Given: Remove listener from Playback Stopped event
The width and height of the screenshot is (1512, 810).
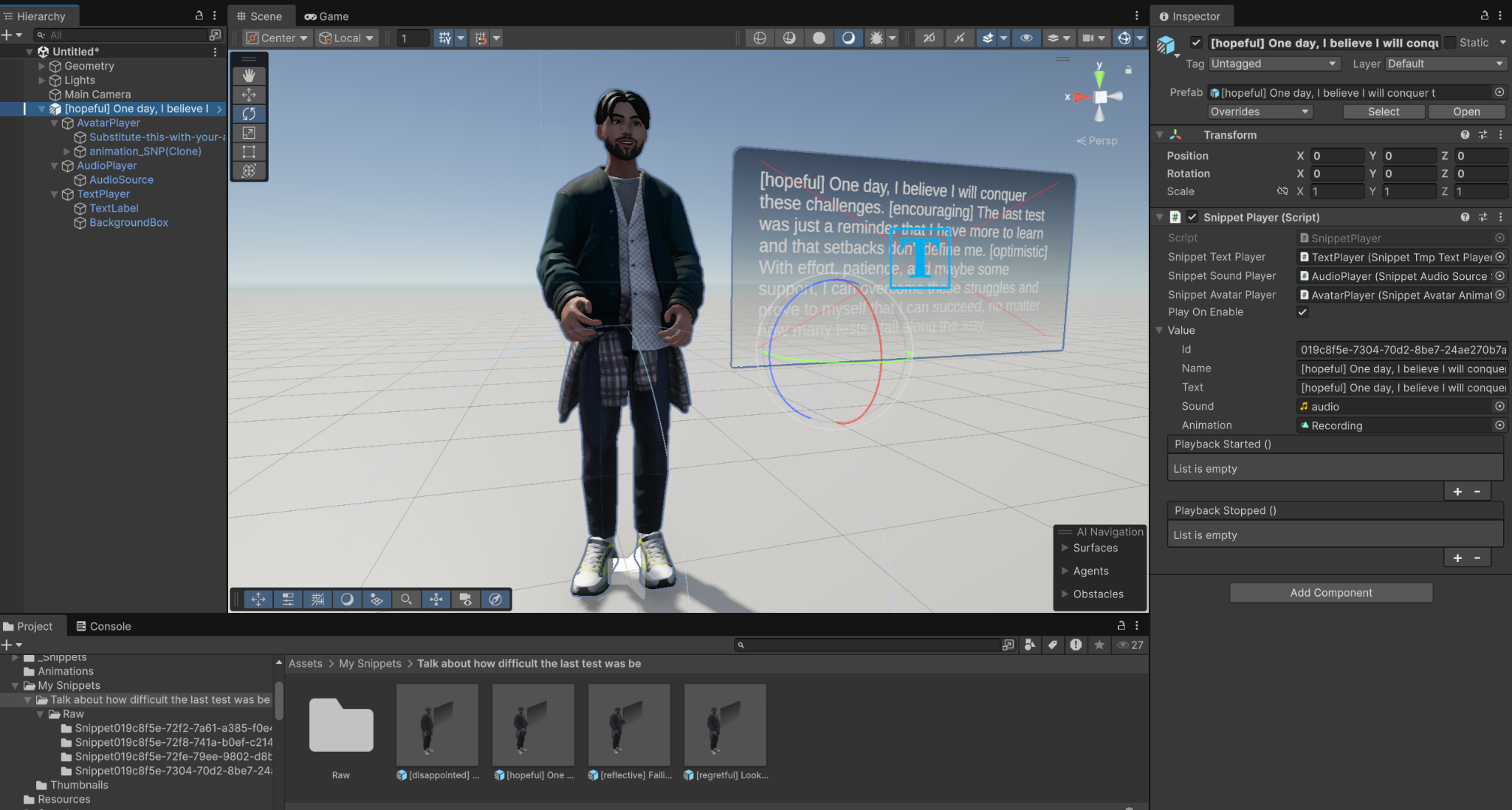Looking at the screenshot, I should point(1477,557).
